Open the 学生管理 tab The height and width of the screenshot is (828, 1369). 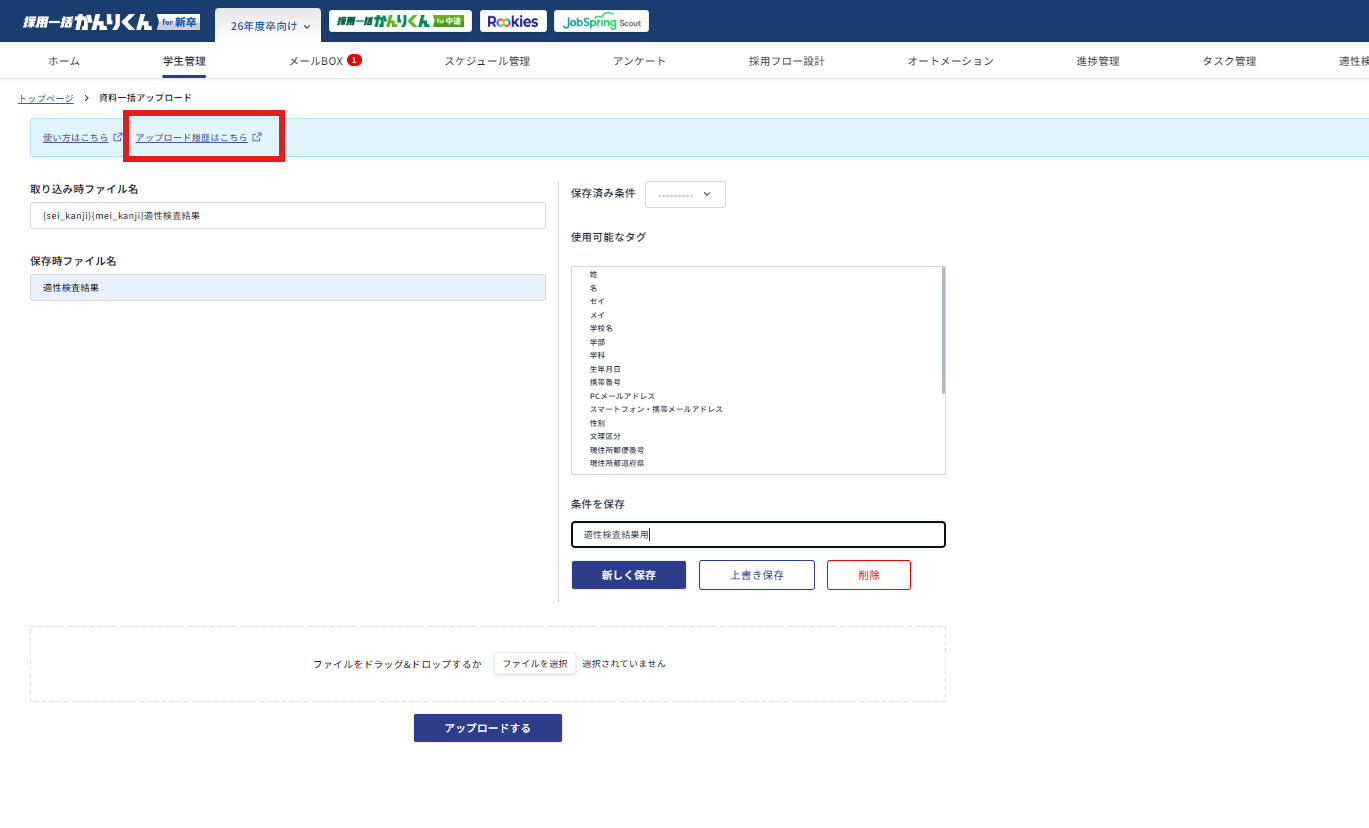pos(184,61)
